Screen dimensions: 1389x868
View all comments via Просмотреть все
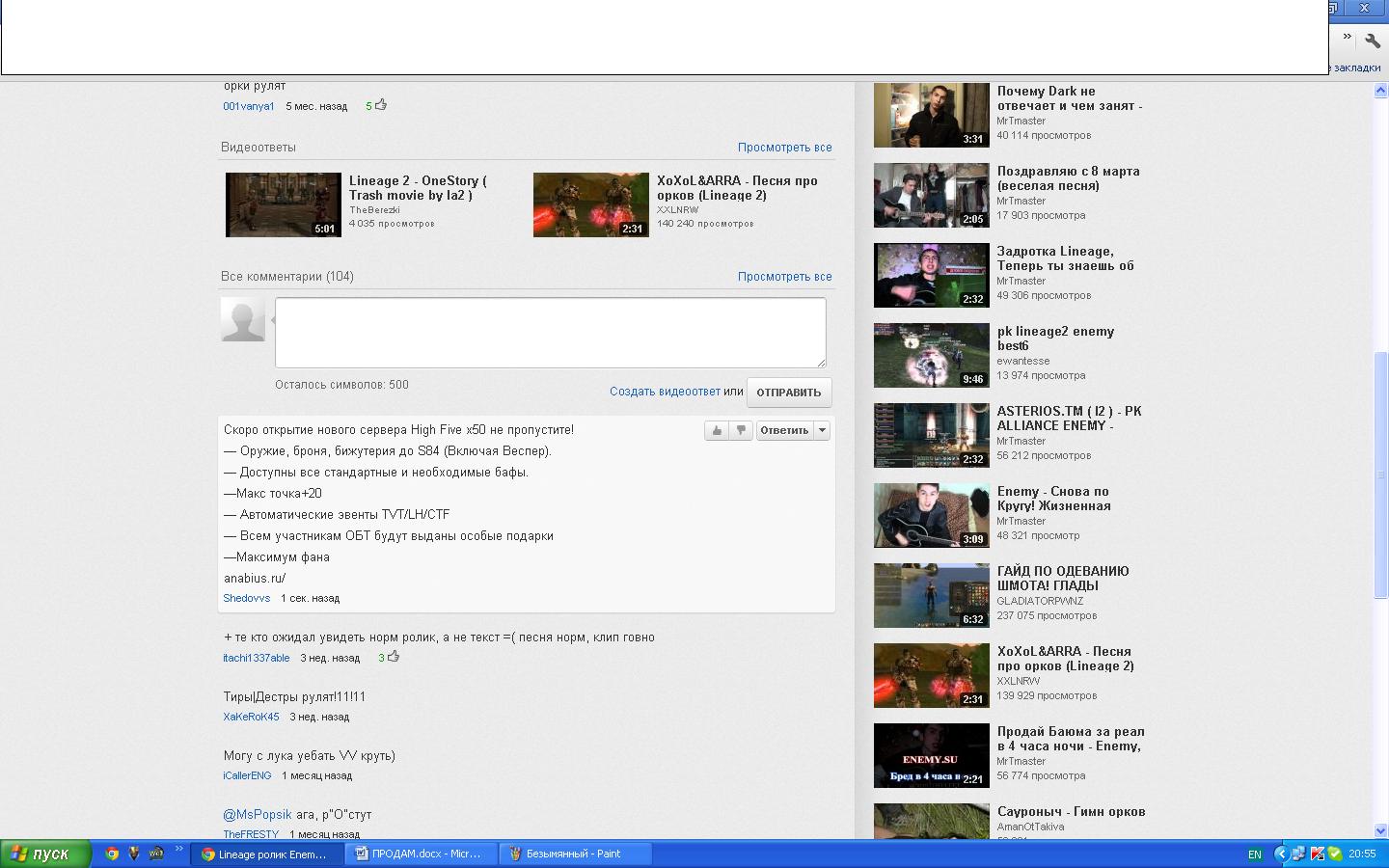click(784, 277)
